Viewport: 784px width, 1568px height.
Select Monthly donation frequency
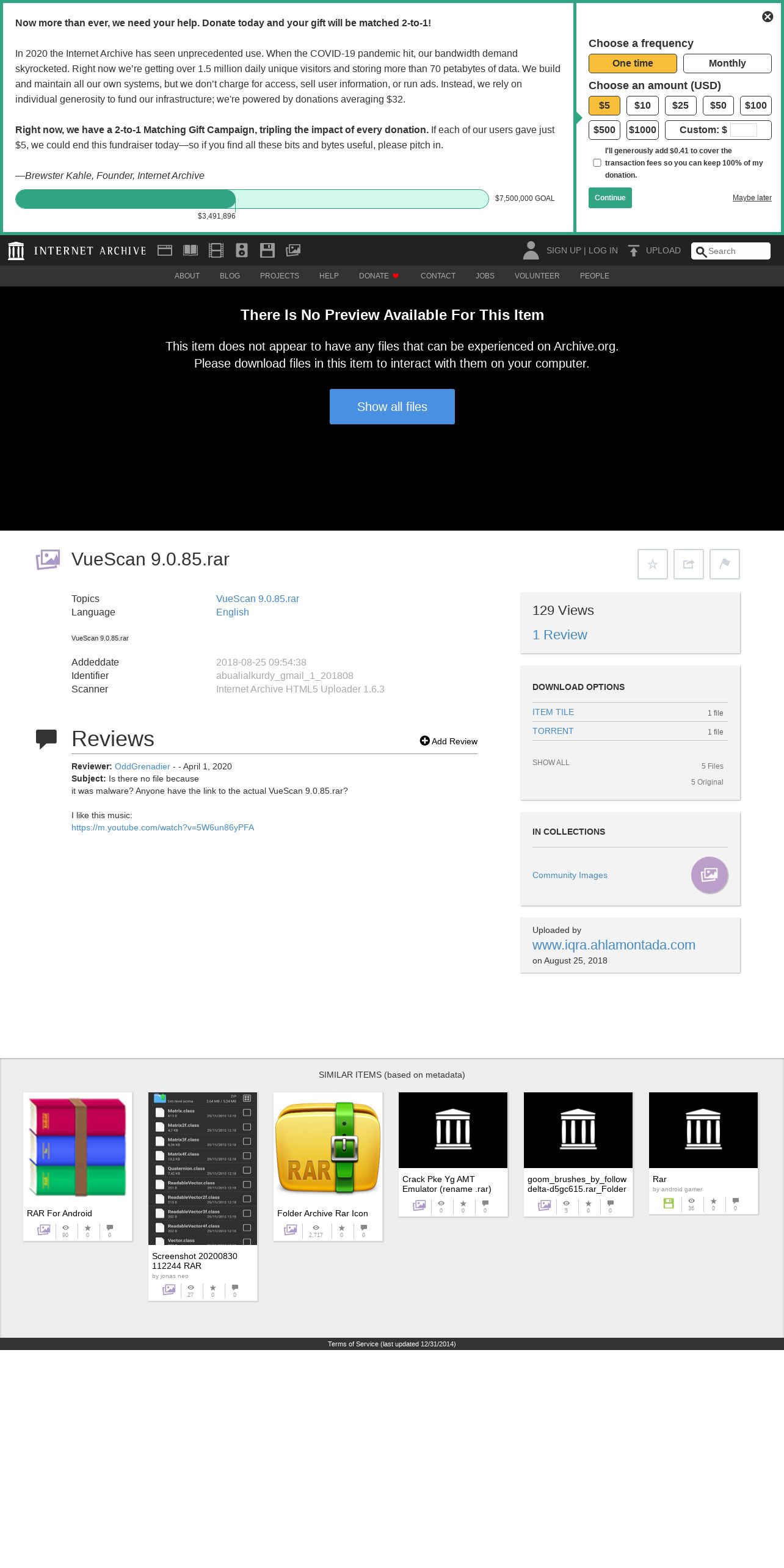(x=727, y=64)
